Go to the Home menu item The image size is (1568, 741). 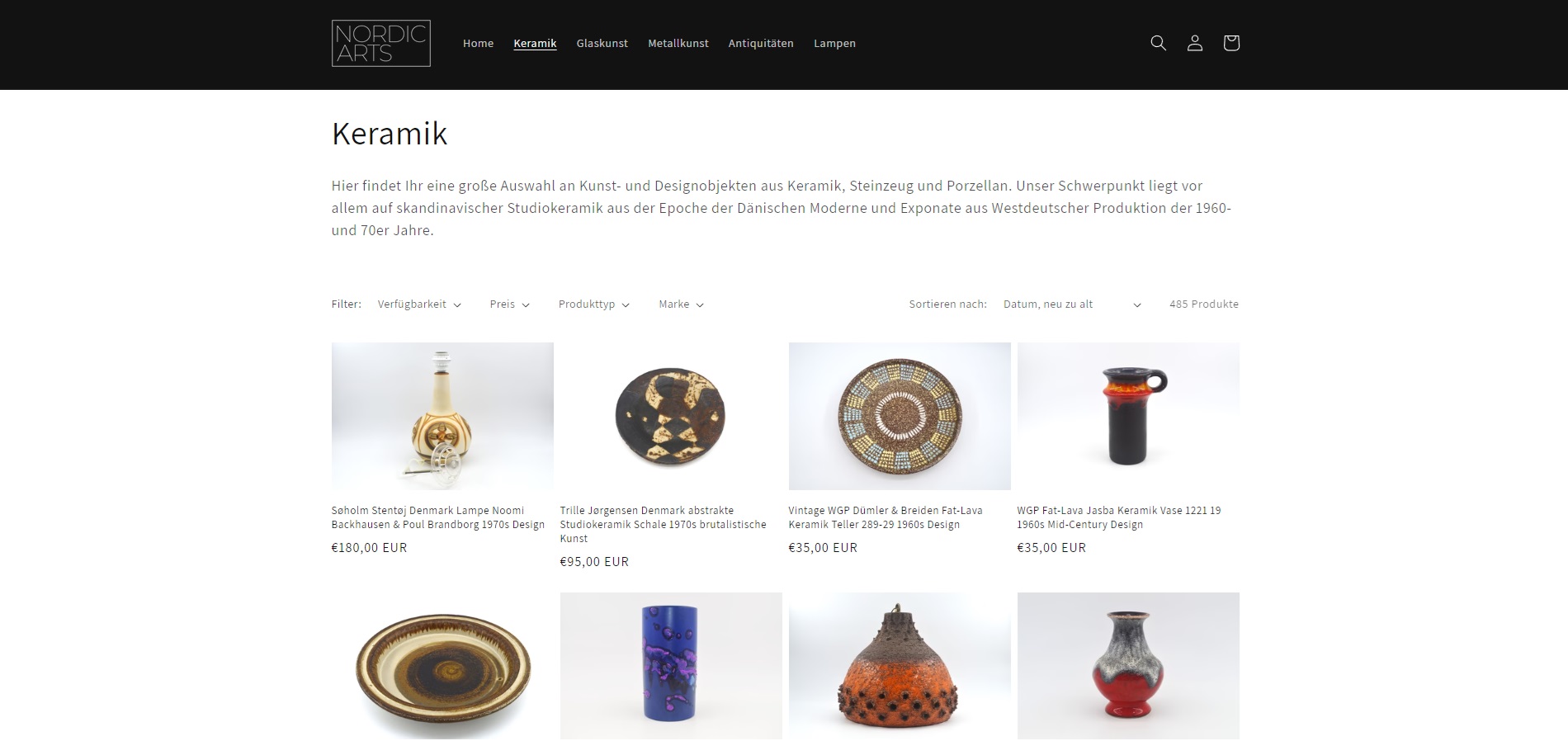click(478, 44)
